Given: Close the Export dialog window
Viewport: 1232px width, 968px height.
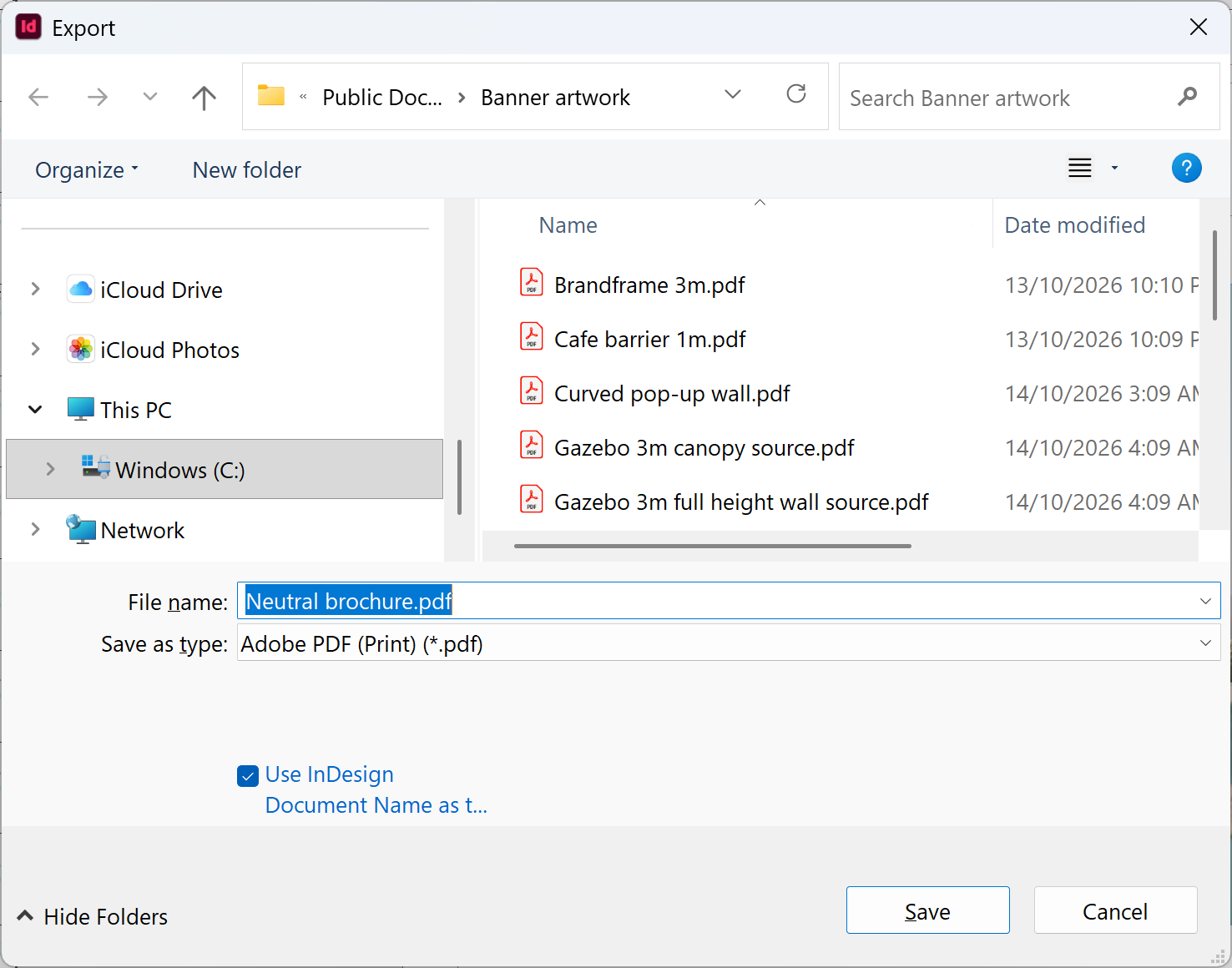Looking at the screenshot, I should pos(1199,28).
